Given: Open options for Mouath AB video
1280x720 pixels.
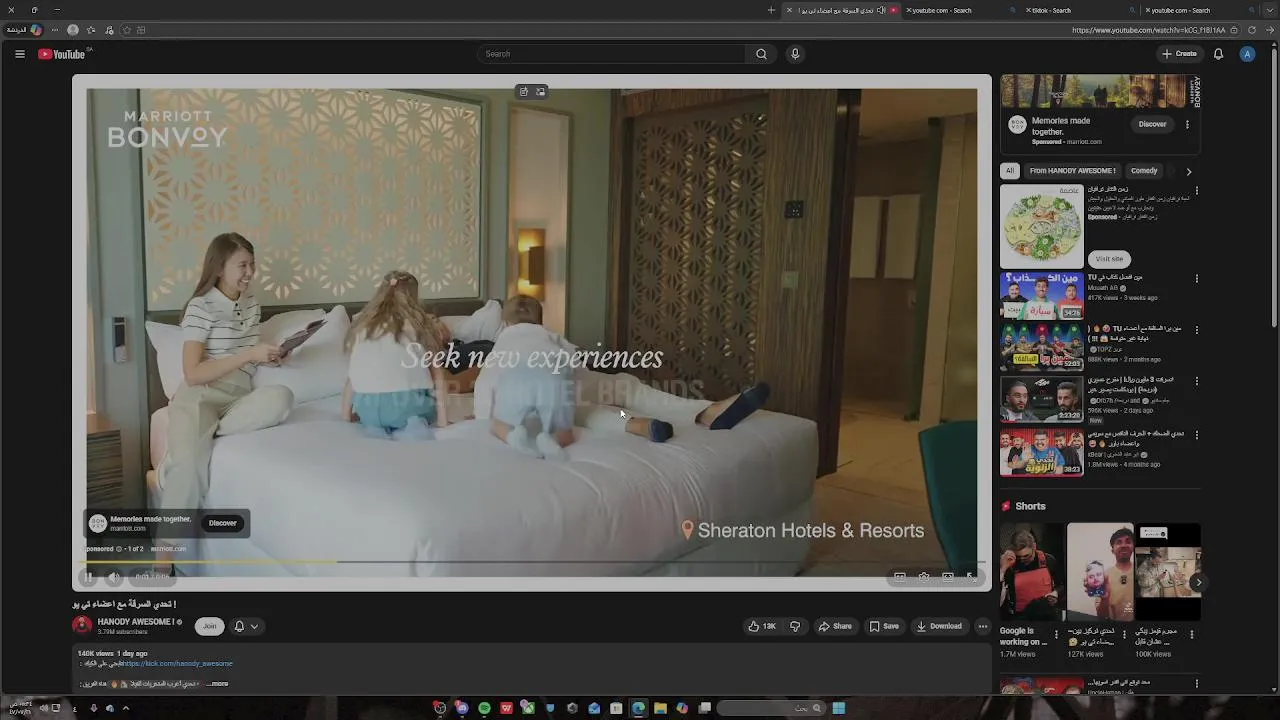Looking at the screenshot, I should point(1197,278).
